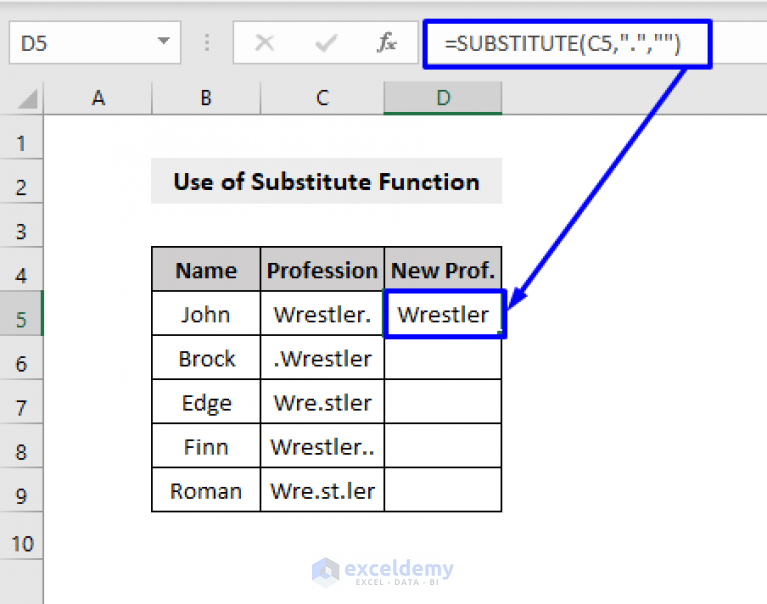Click the Use of Substitute Function title cell
This screenshot has height=604, width=767.
click(326, 181)
